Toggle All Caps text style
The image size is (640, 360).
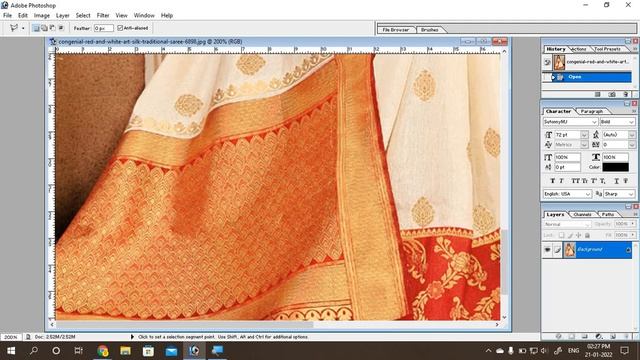point(576,181)
